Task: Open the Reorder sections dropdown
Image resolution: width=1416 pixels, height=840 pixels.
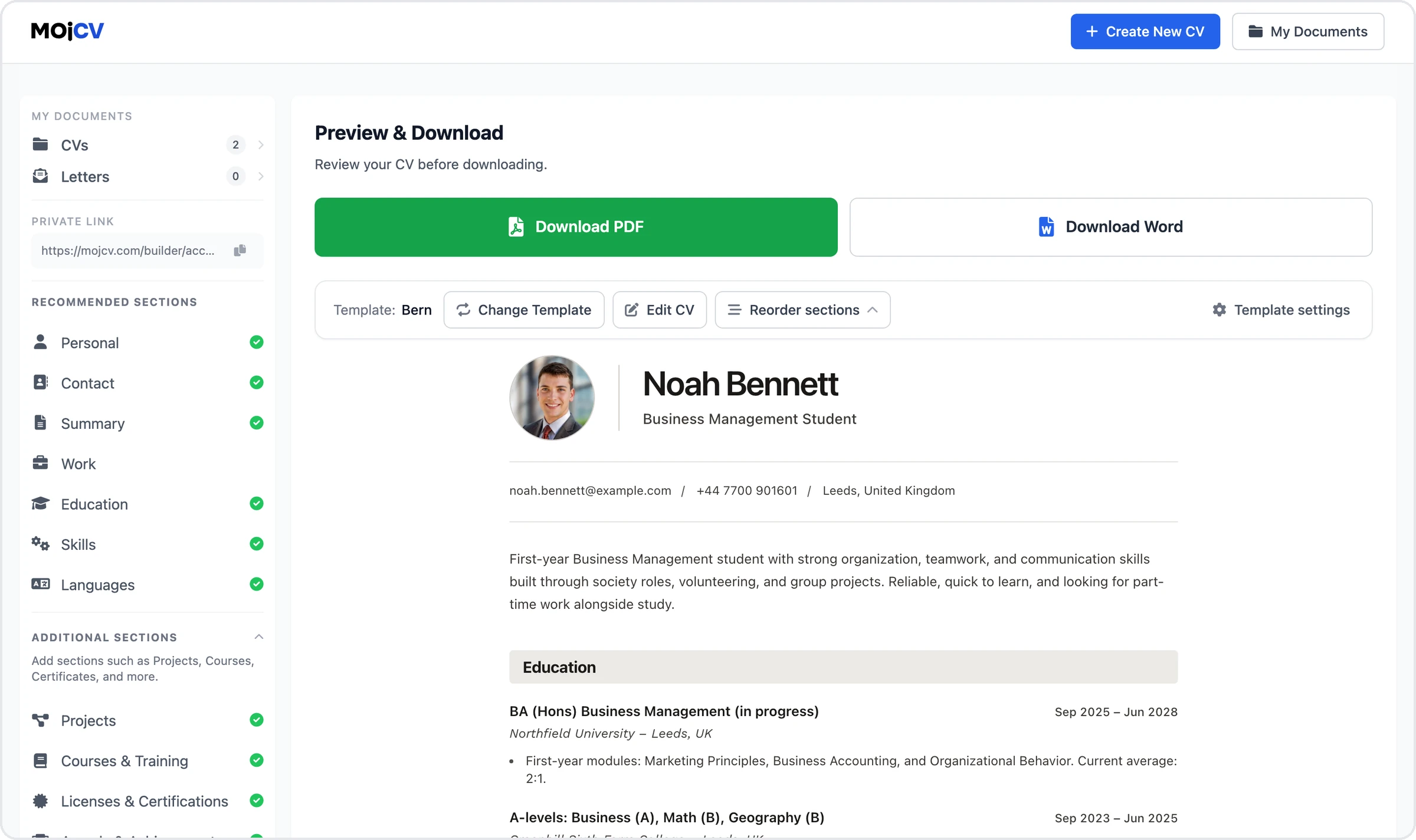Action: tap(802, 310)
